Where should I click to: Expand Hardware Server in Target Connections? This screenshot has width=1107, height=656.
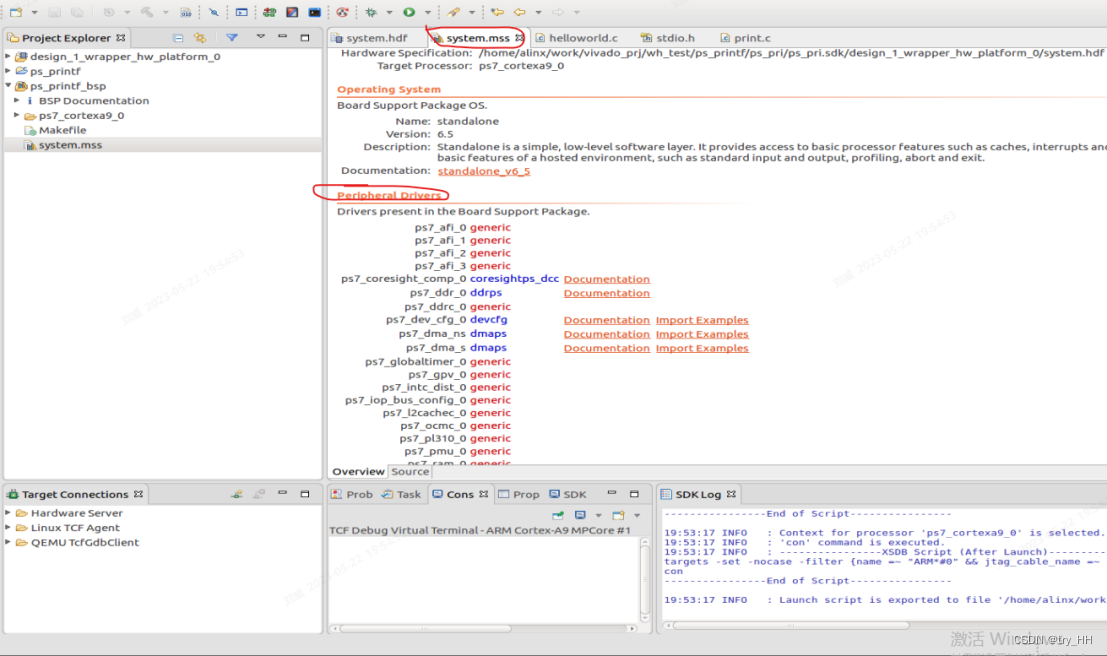click(x=8, y=513)
